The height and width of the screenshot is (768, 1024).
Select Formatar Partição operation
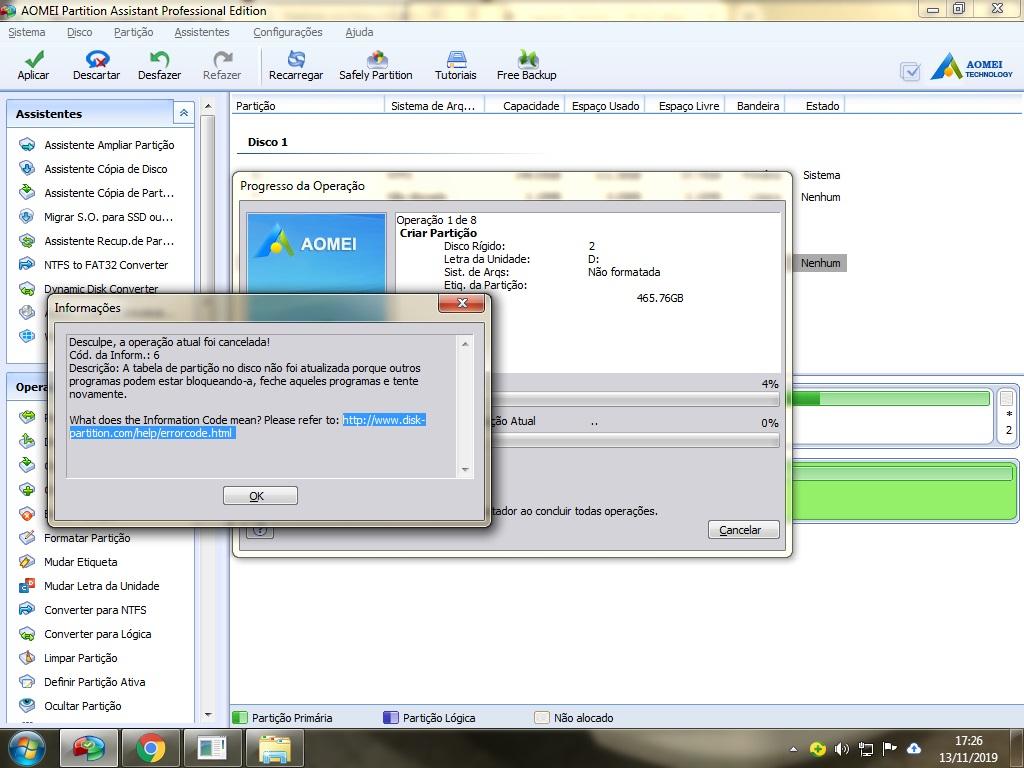(x=74, y=538)
